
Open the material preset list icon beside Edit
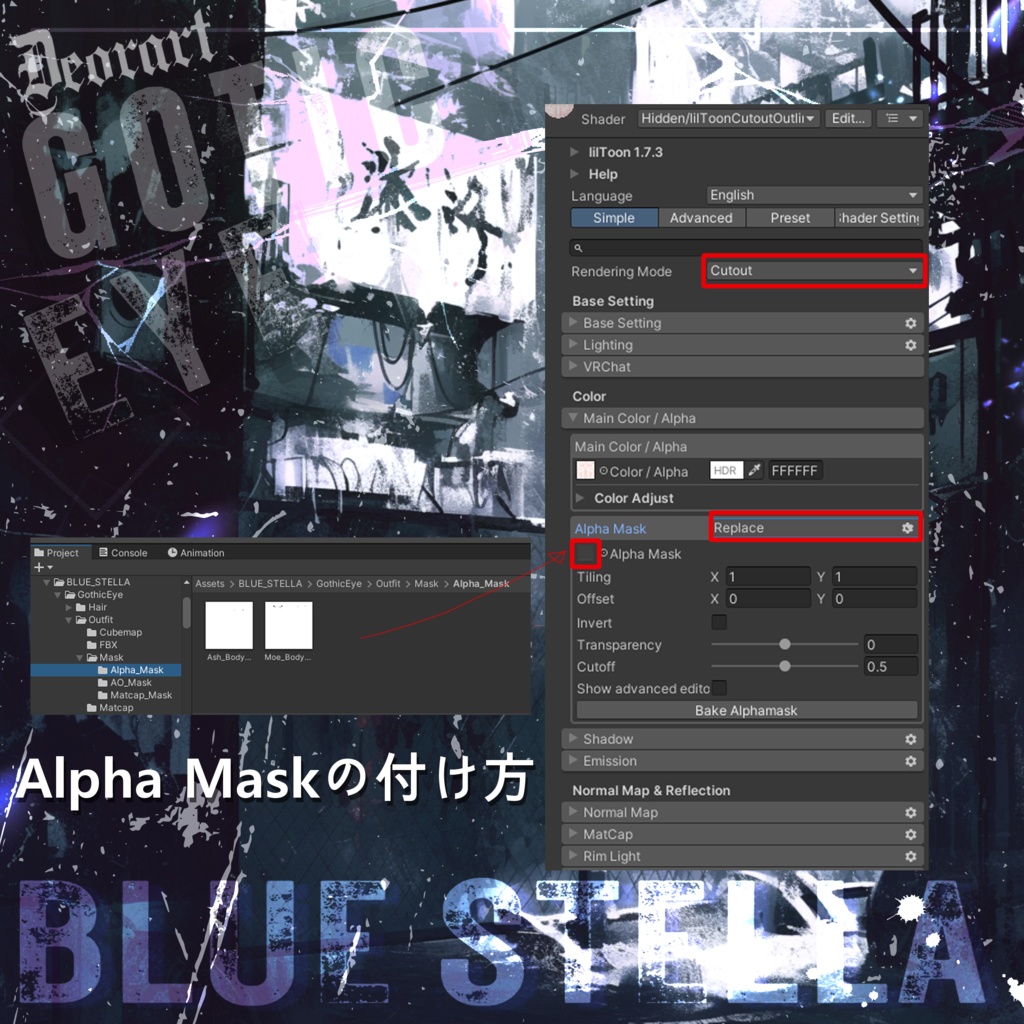point(899,118)
